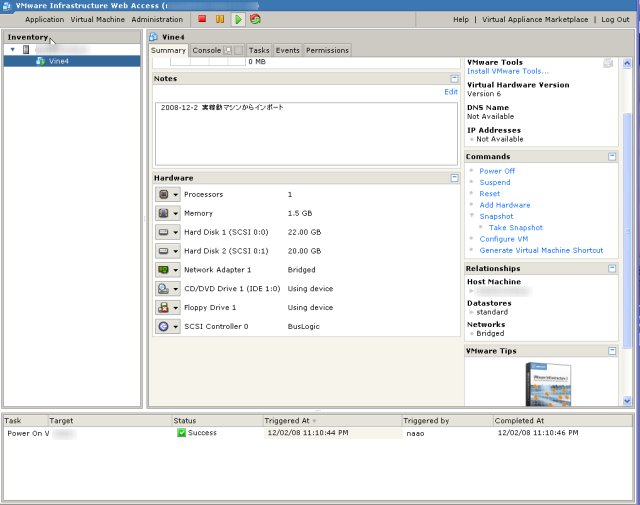Collapse the Hardware section
Viewport: 640px width, 505px height.
click(x=454, y=178)
